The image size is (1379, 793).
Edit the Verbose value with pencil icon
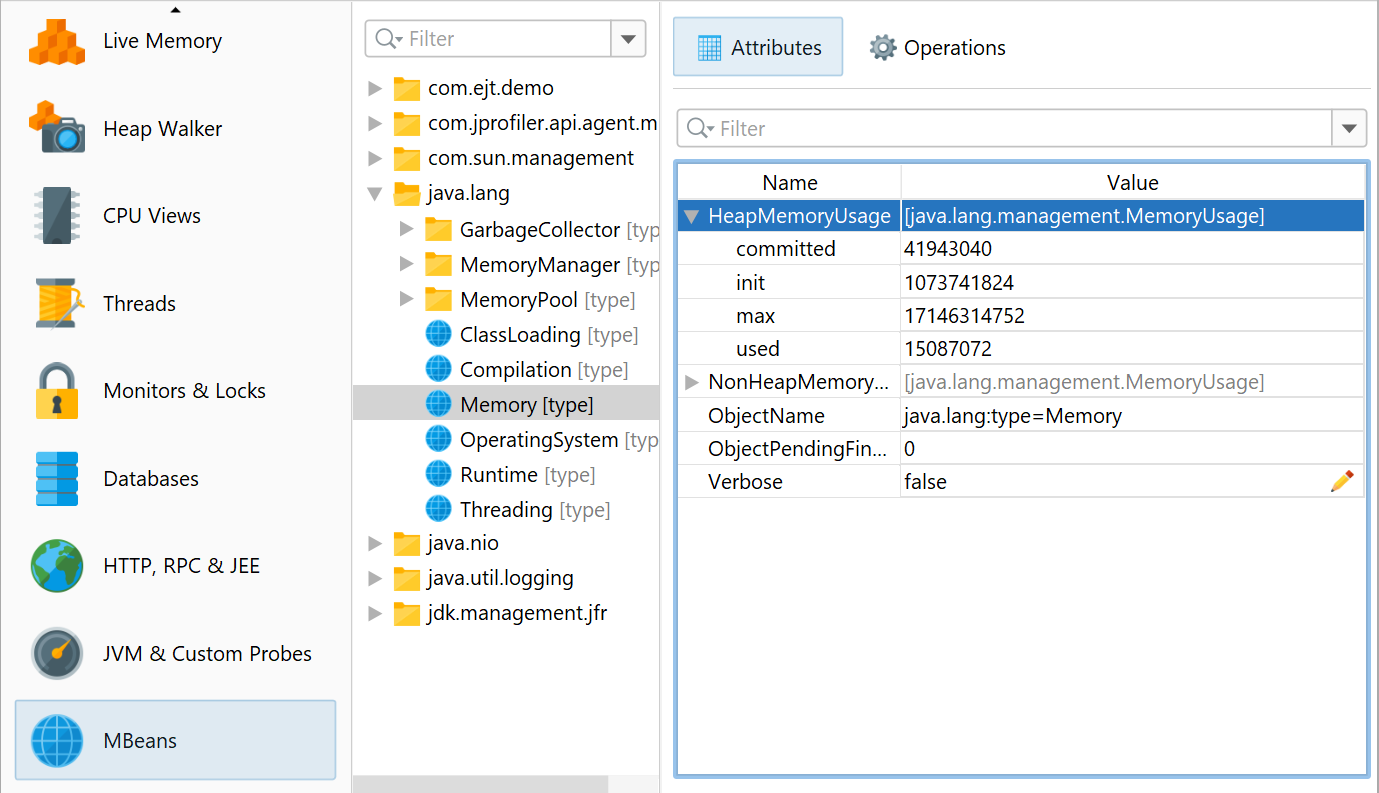[x=1341, y=482]
